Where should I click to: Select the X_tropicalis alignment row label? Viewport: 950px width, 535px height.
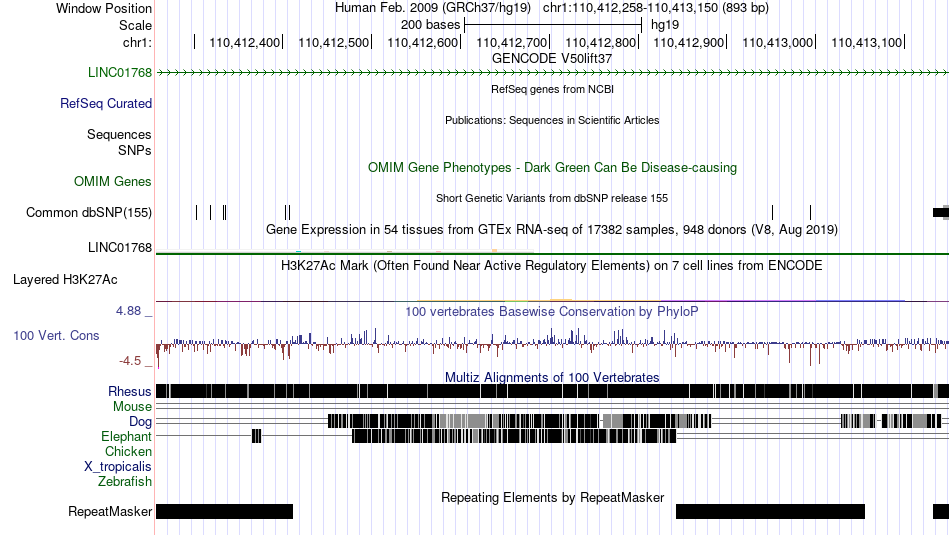pyautogui.click(x=118, y=467)
